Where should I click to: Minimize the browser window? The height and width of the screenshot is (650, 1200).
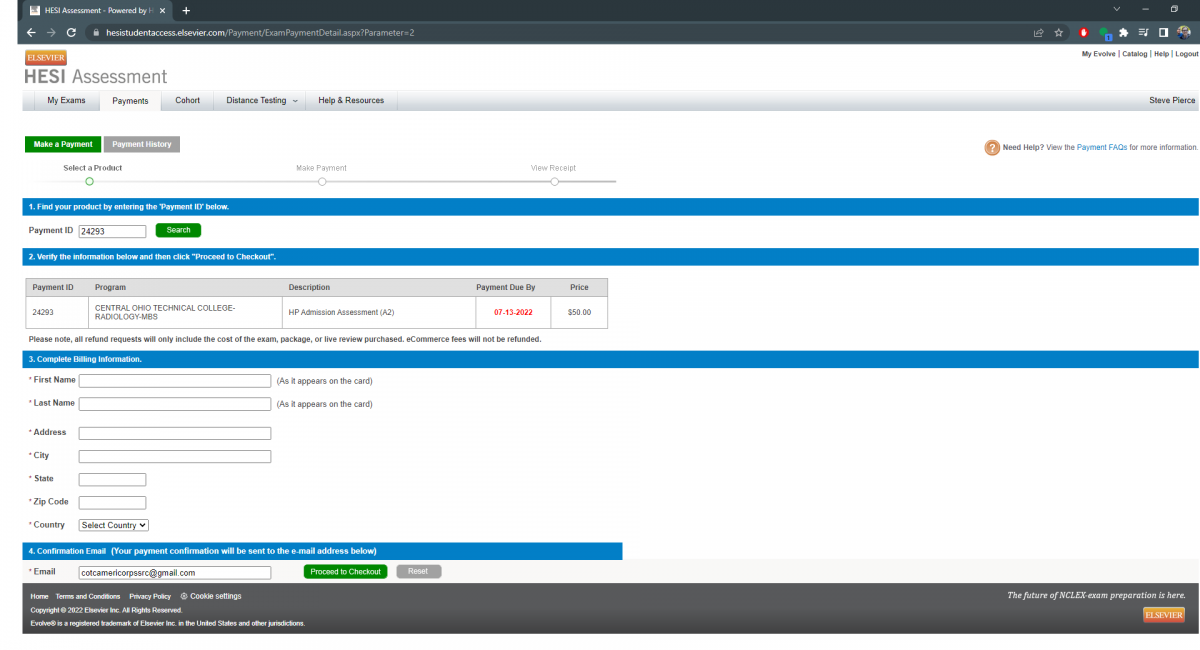pos(1146,8)
